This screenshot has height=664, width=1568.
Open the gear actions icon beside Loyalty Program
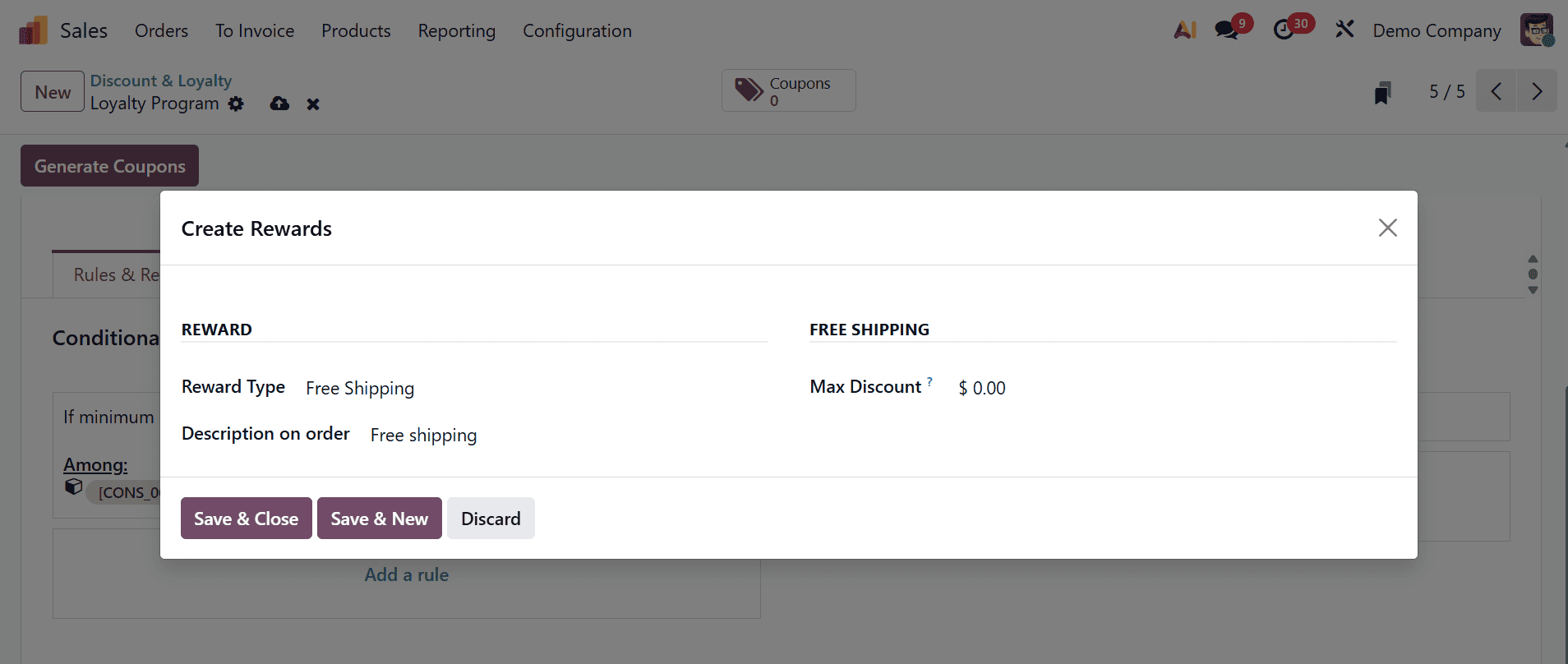point(236,104)
